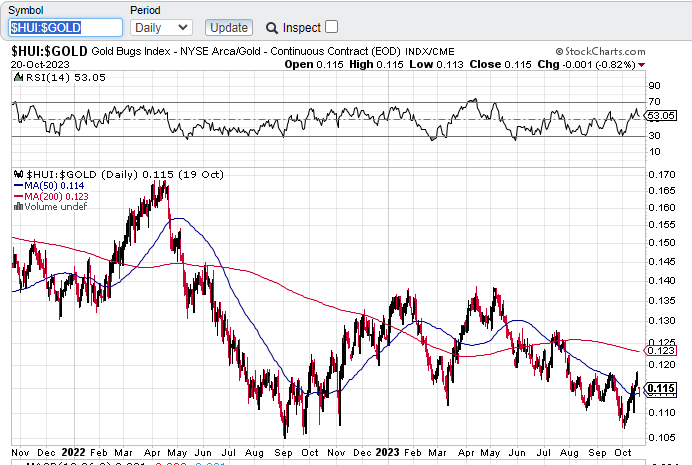Screen dimensions: 692x465
Task: Enable the Inspect checkbox
Action: click(332, 27)
